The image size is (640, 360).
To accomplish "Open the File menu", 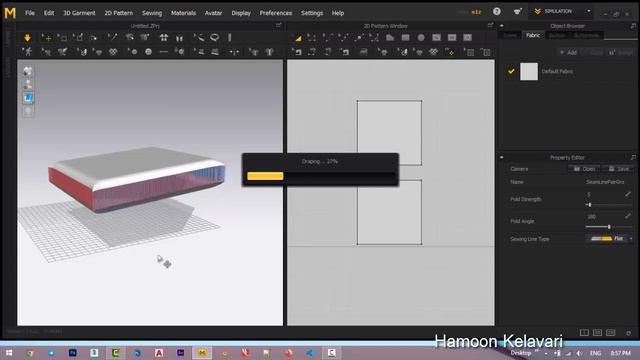I will (x=30, y=13).
